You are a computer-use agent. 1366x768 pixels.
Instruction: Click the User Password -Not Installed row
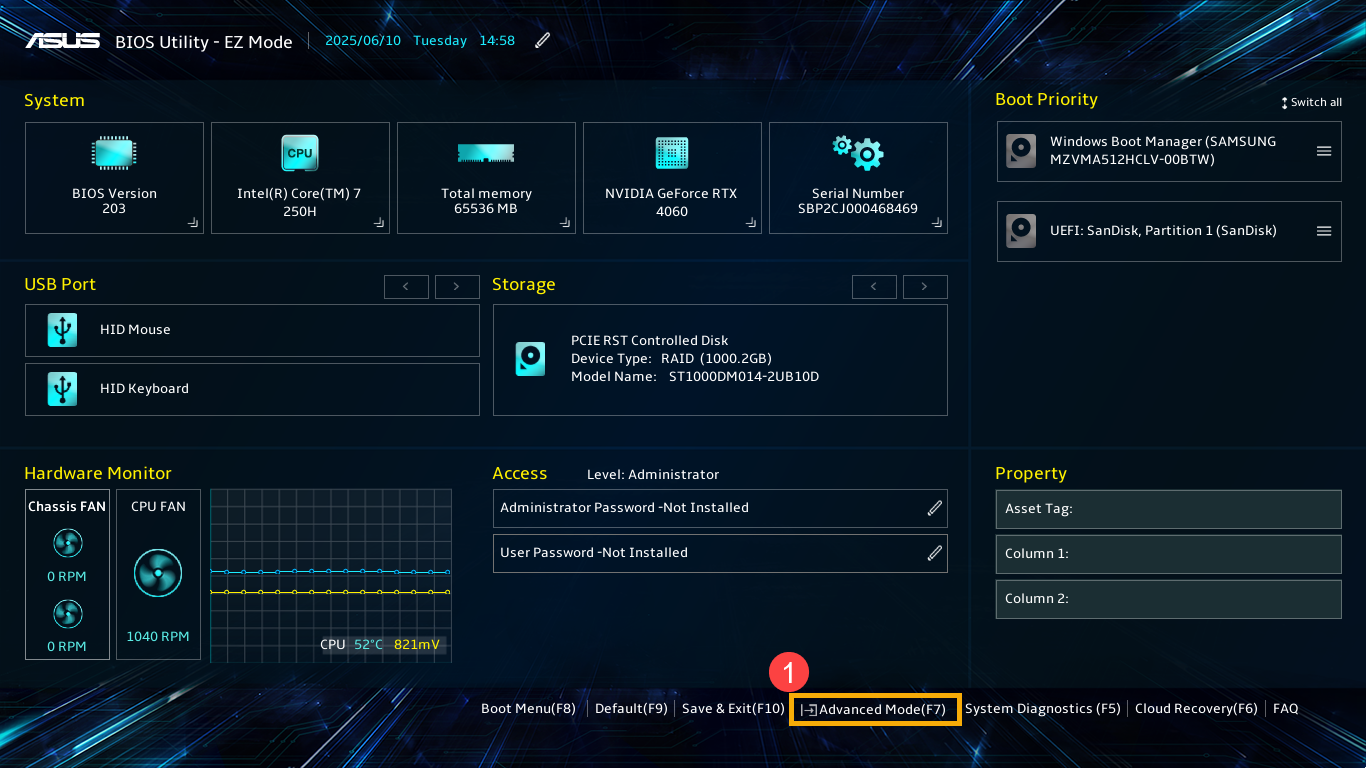720,553
